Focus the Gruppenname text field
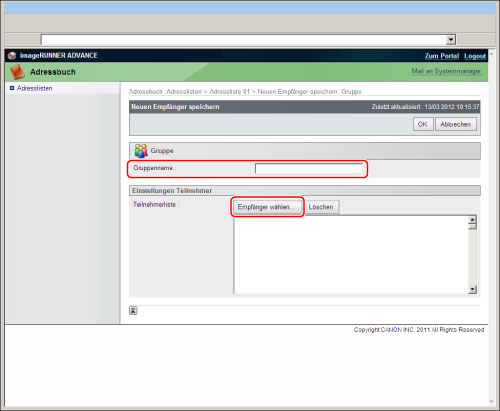The image size is (500, 411). point(309,168)
